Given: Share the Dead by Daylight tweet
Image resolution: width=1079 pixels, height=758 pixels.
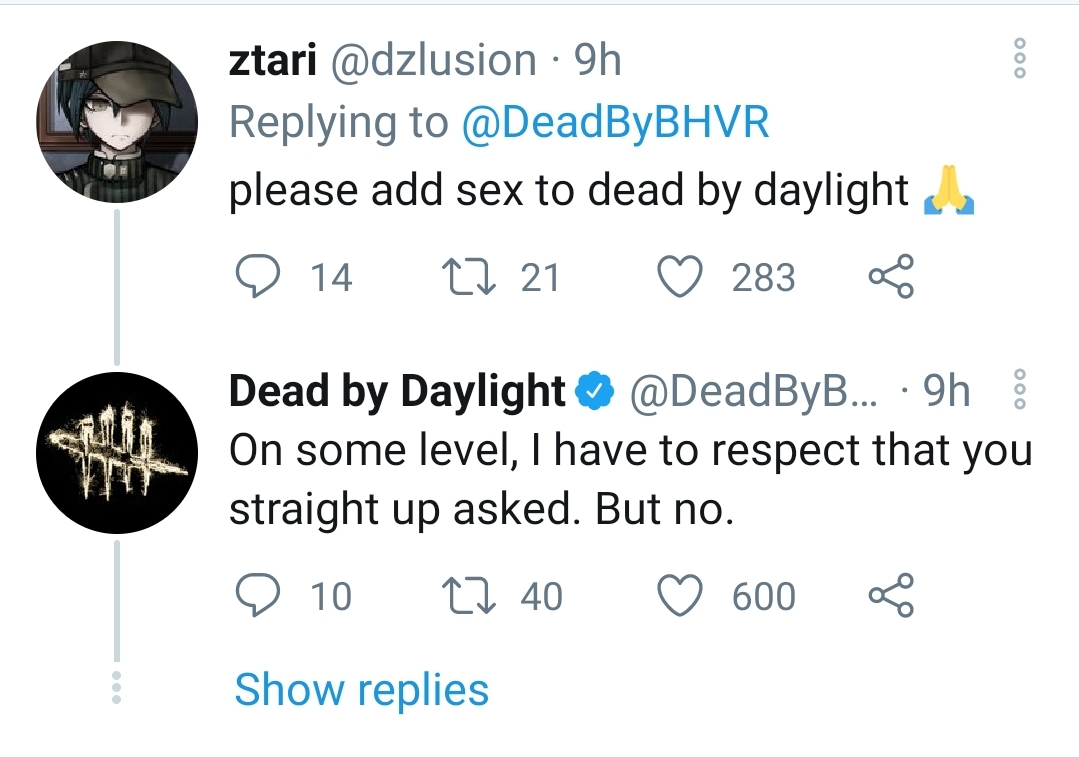Looking at the screenshot, I should click(x=891, y=594).
